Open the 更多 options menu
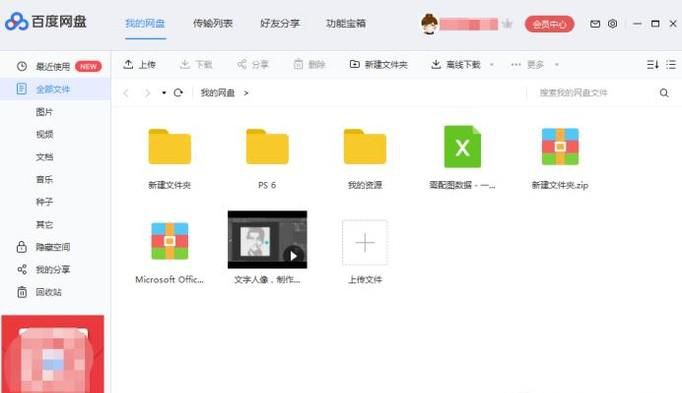The image size is (682, 393). click(527, 65)
